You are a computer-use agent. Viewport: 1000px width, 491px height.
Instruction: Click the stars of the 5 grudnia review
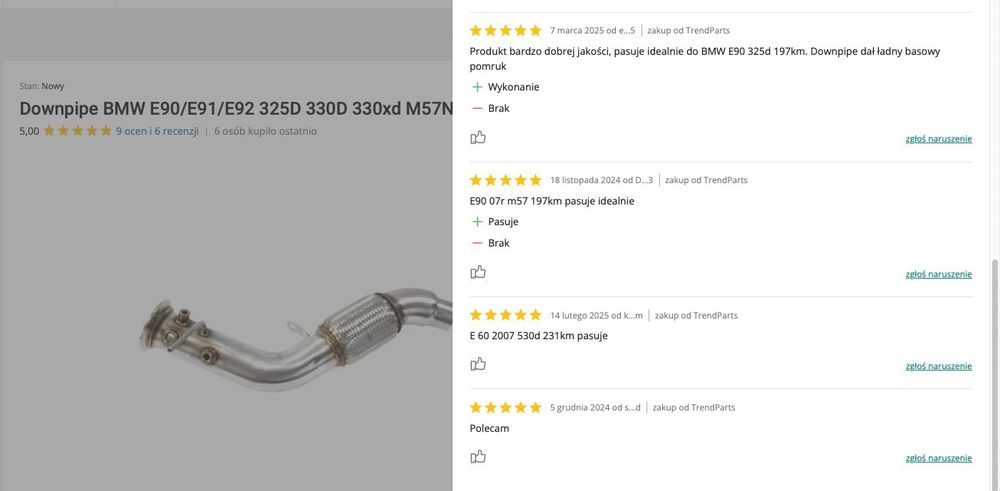506,407
